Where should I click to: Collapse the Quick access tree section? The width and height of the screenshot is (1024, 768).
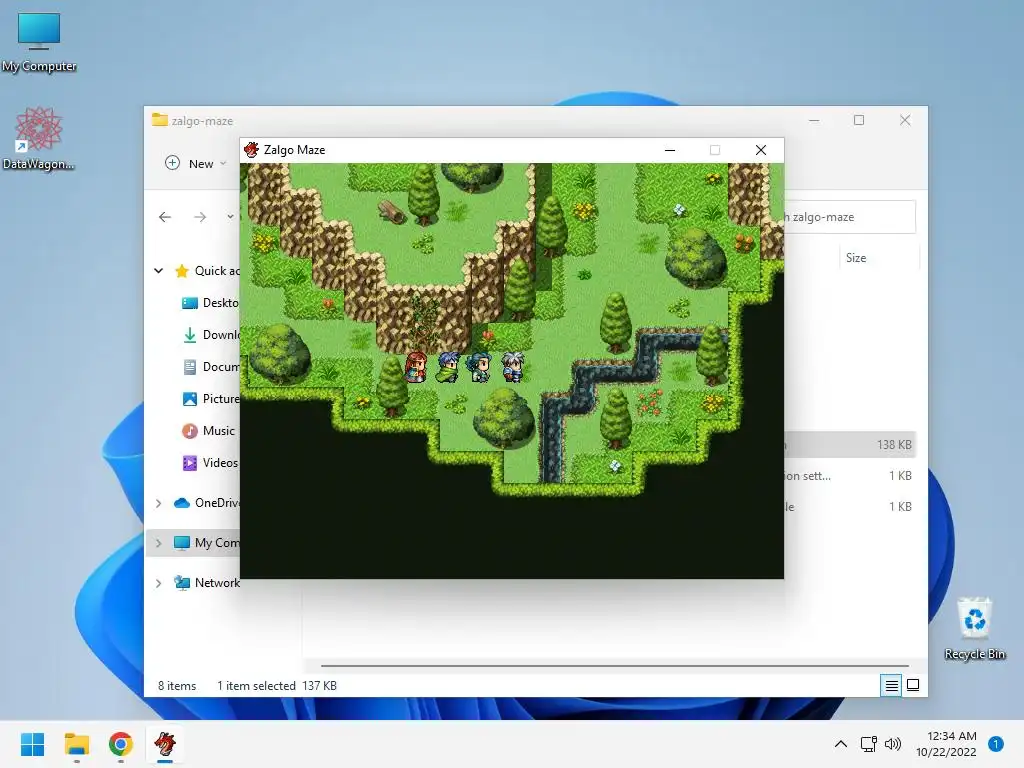tap(159, 270)
